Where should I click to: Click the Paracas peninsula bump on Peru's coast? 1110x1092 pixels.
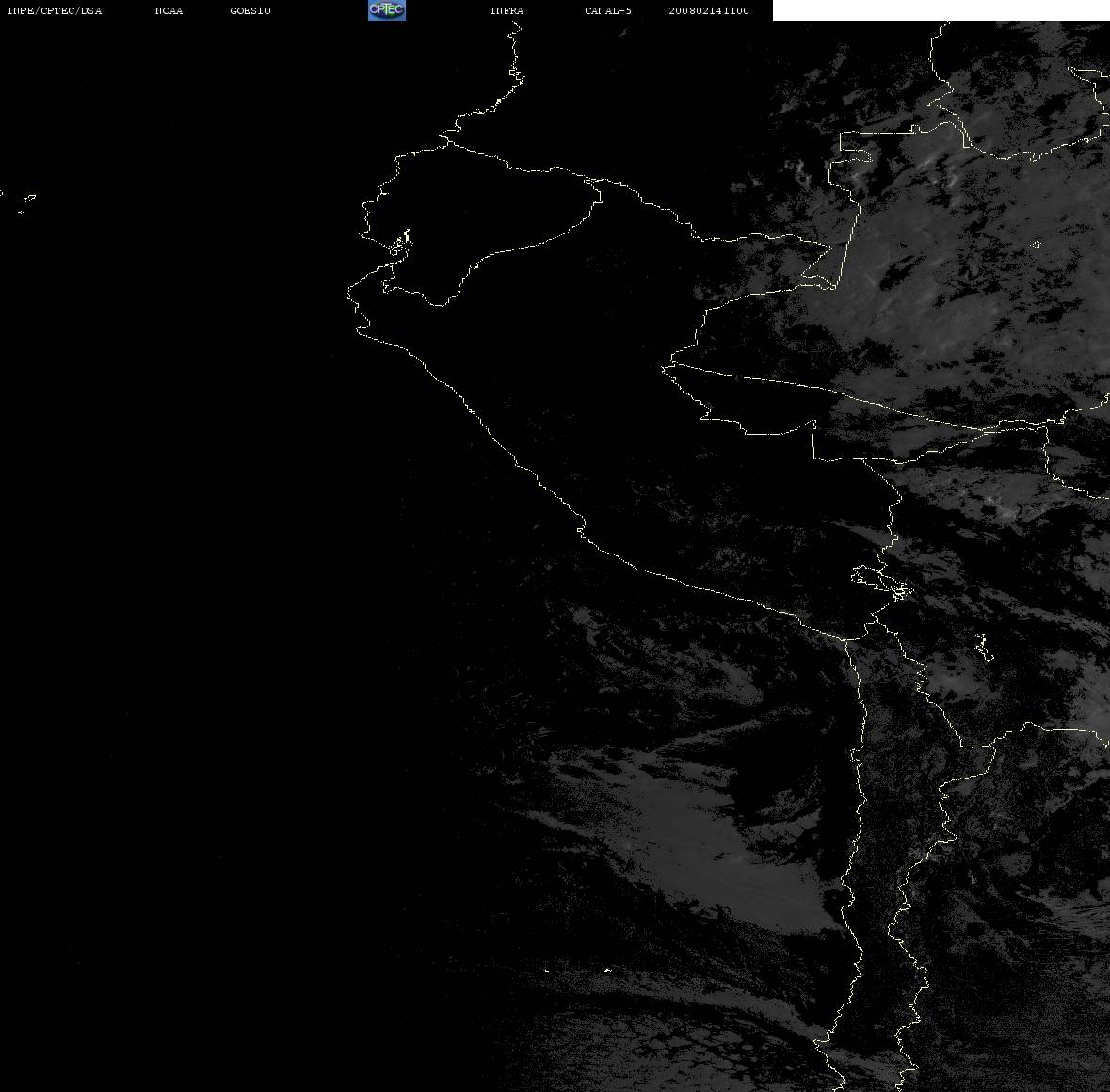tap(581, 528)
